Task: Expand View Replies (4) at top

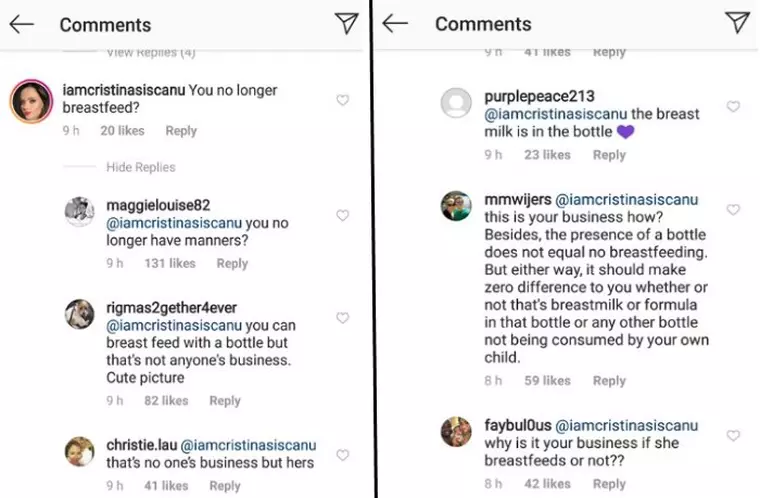Action: pyautogui.click(x=150, y=51)
